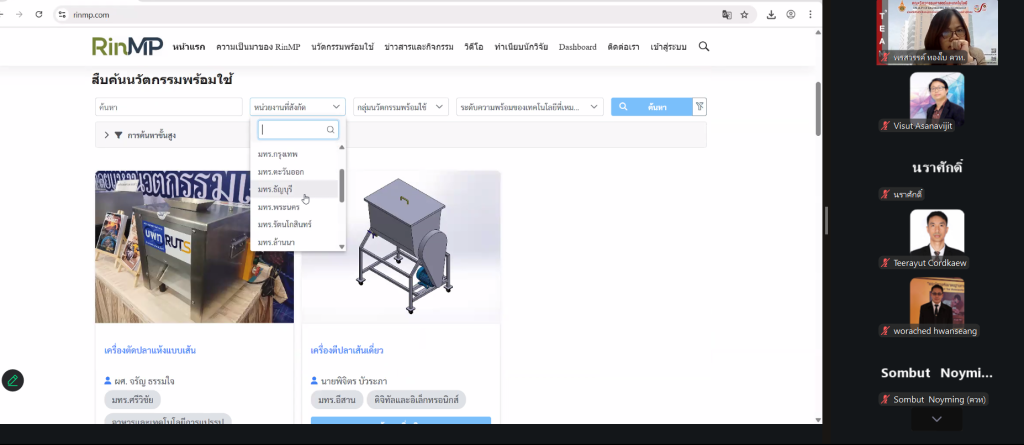Click the RinMP logo
Viewport: 1024px width, 445px height.
pyautogui.click(x=125, y=47)
